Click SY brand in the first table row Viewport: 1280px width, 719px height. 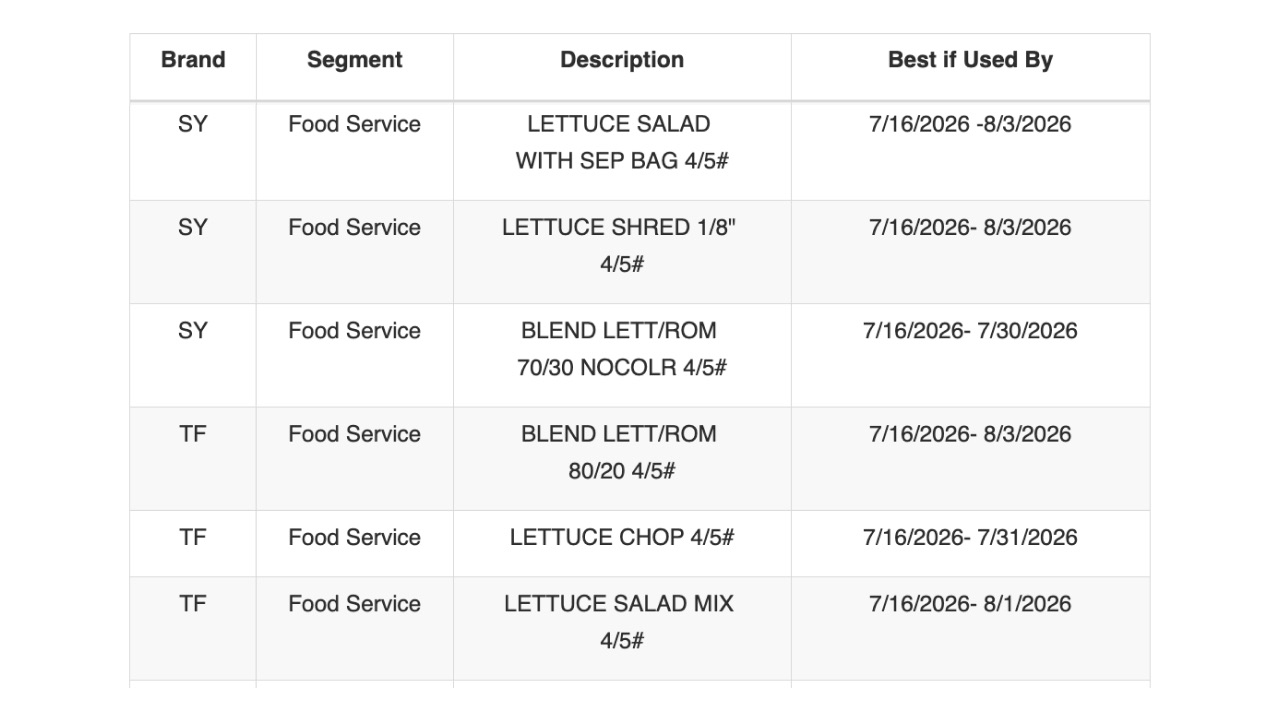click(193, 124)
